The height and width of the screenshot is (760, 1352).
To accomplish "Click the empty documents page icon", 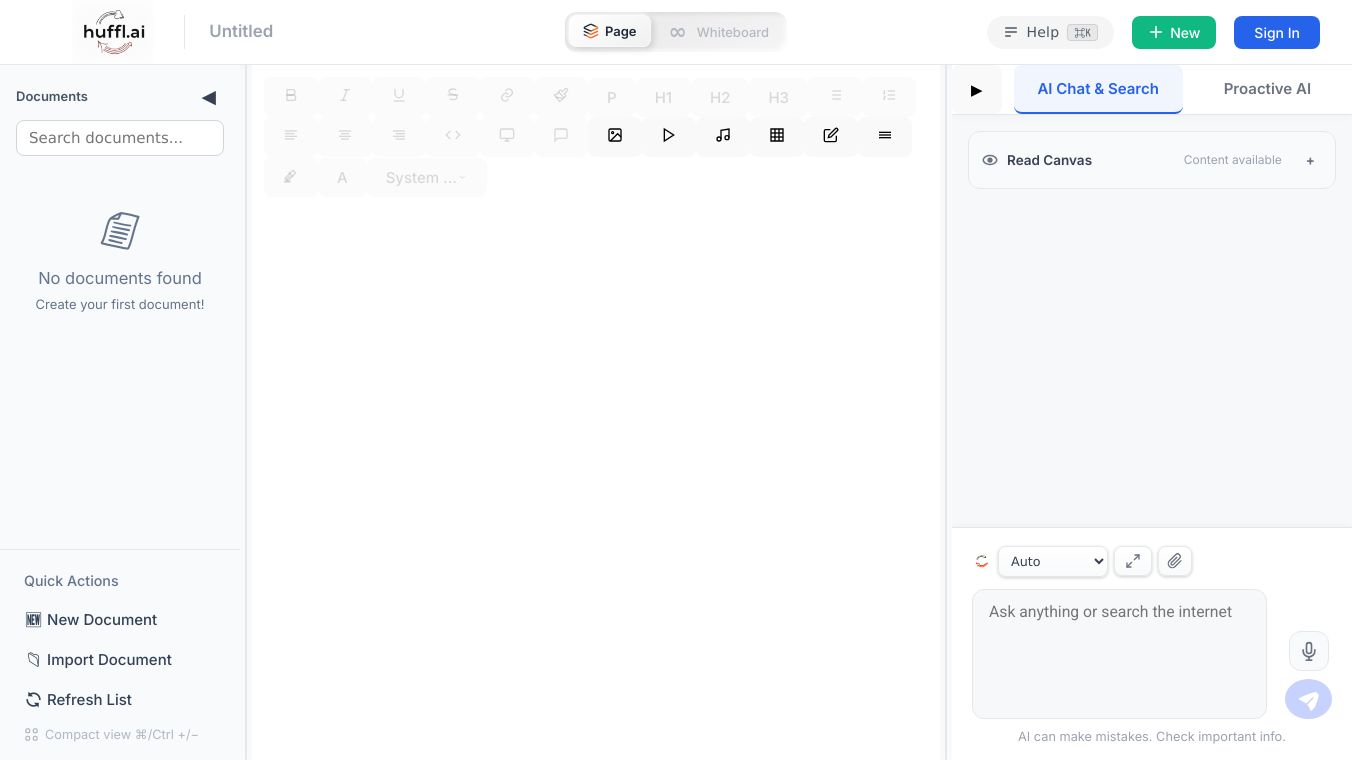I will point(120,231).
